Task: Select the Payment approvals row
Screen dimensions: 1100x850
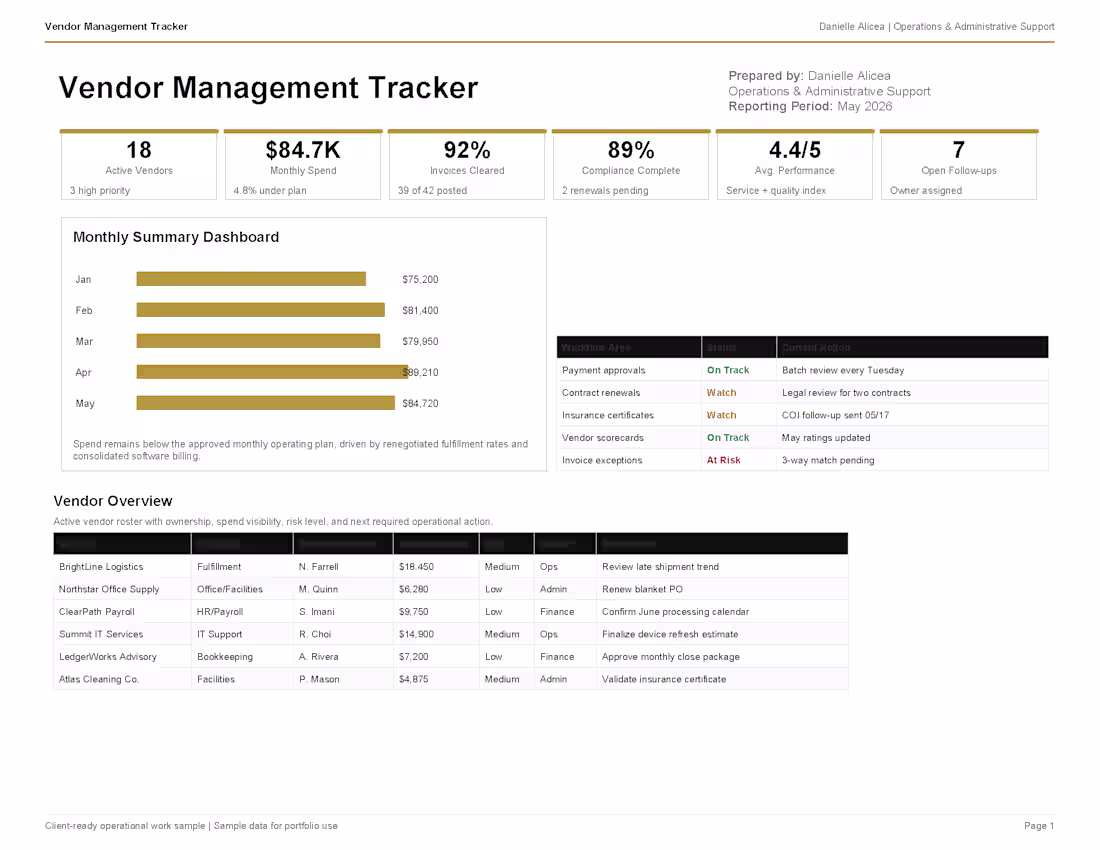Action: (x=803, y=370)
